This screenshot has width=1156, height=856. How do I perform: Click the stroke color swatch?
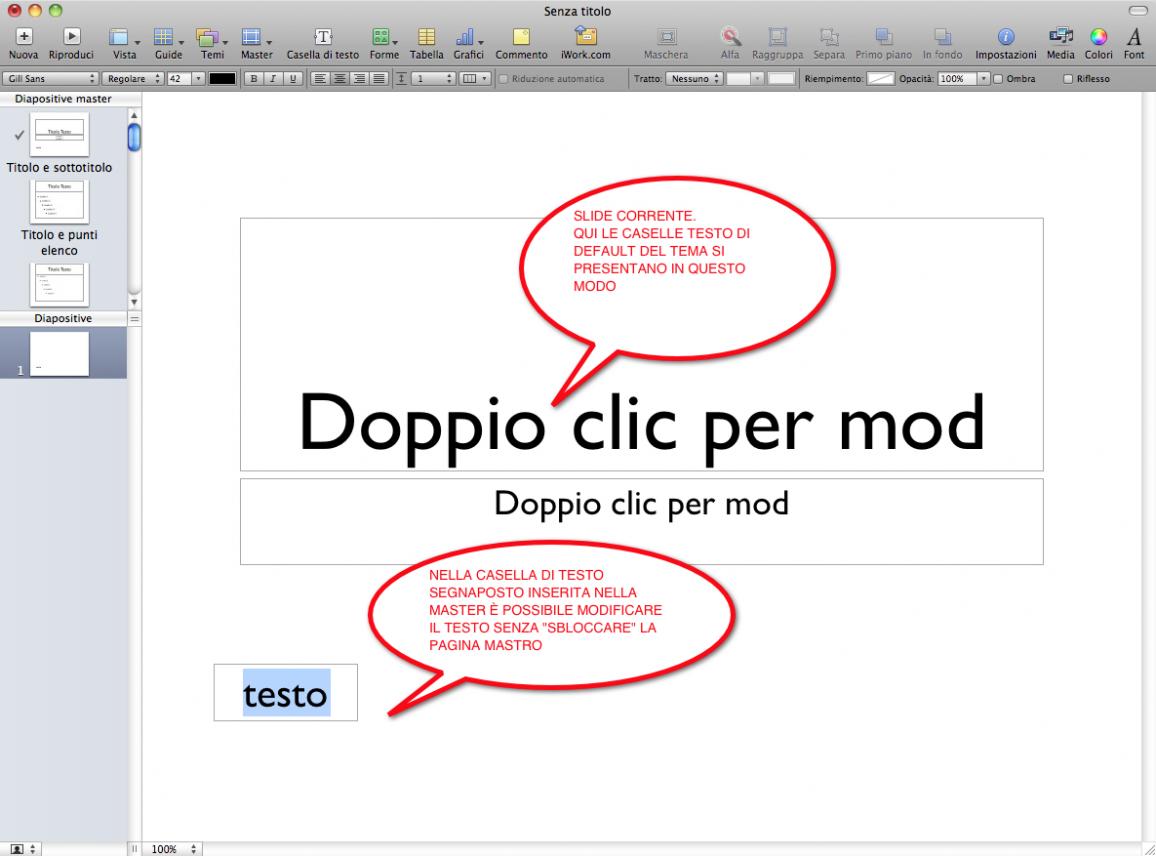(x=781, y=78)
